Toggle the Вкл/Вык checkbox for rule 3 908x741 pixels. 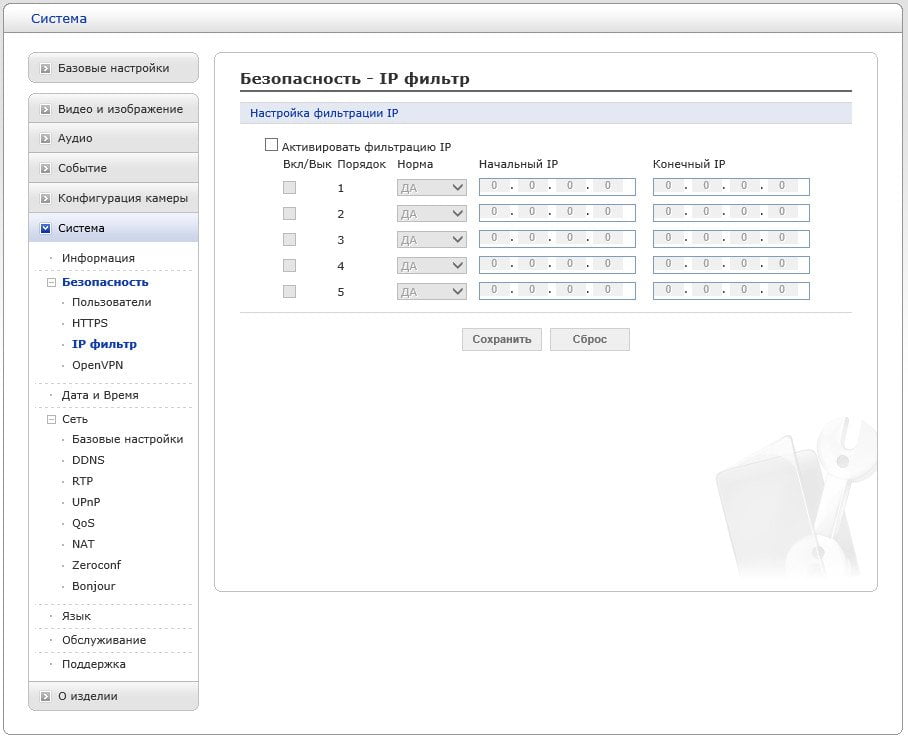pos(290,240)
